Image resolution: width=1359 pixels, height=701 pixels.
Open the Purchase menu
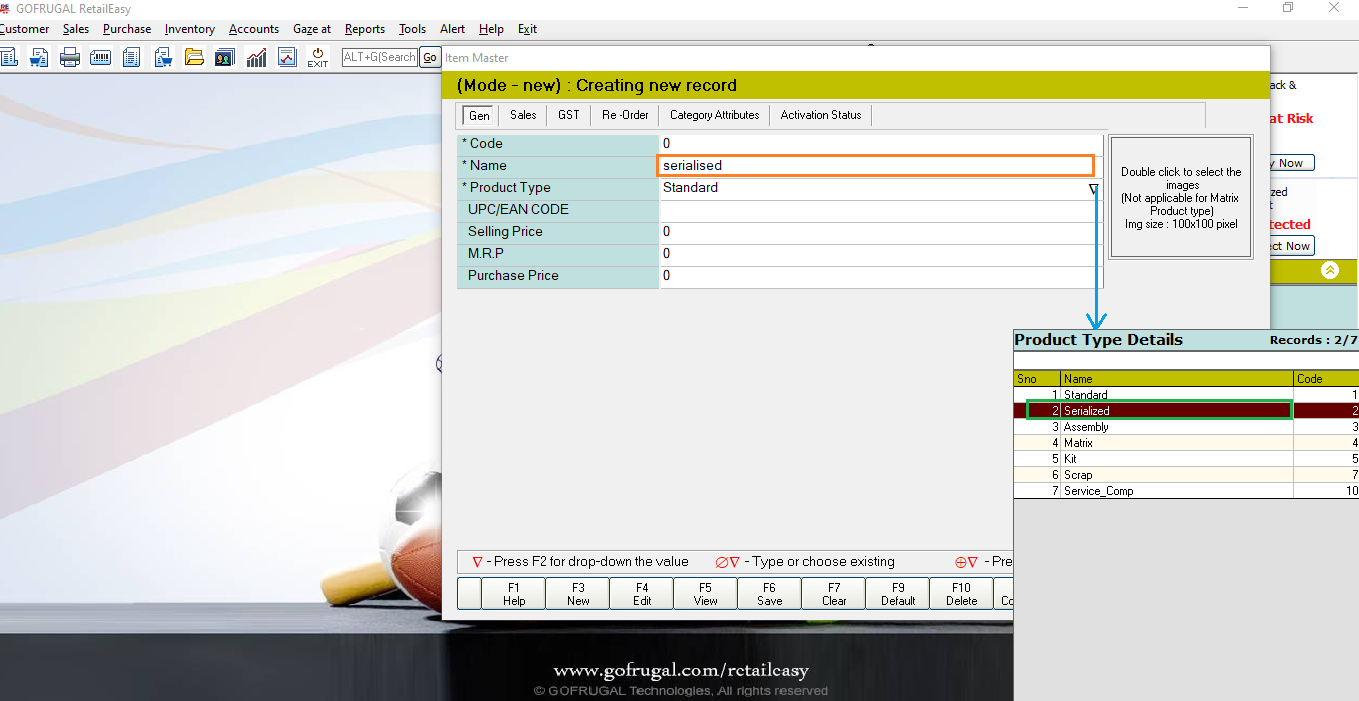127,29
